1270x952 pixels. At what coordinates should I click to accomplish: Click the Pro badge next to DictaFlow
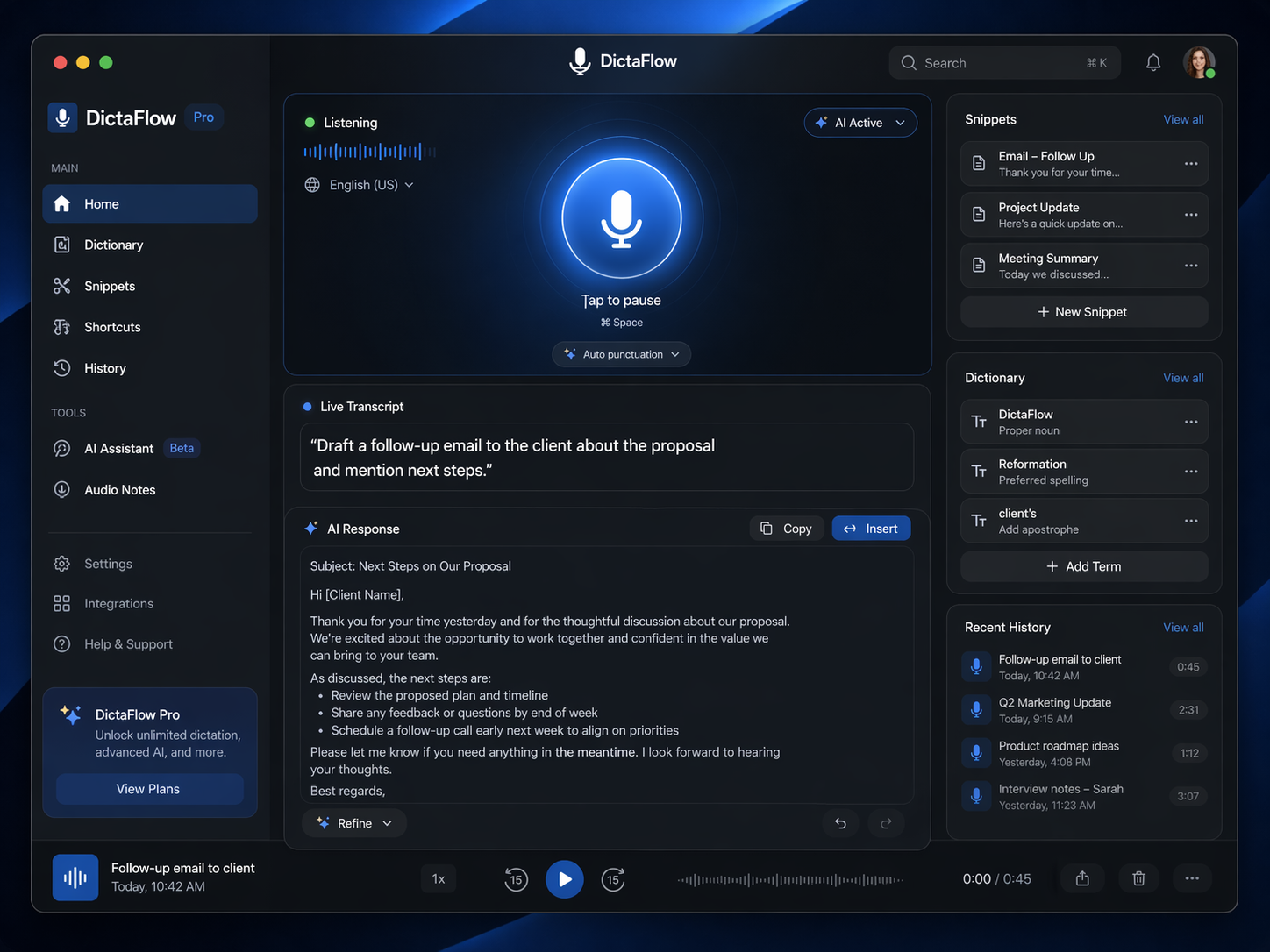click(x=203, y=117)
